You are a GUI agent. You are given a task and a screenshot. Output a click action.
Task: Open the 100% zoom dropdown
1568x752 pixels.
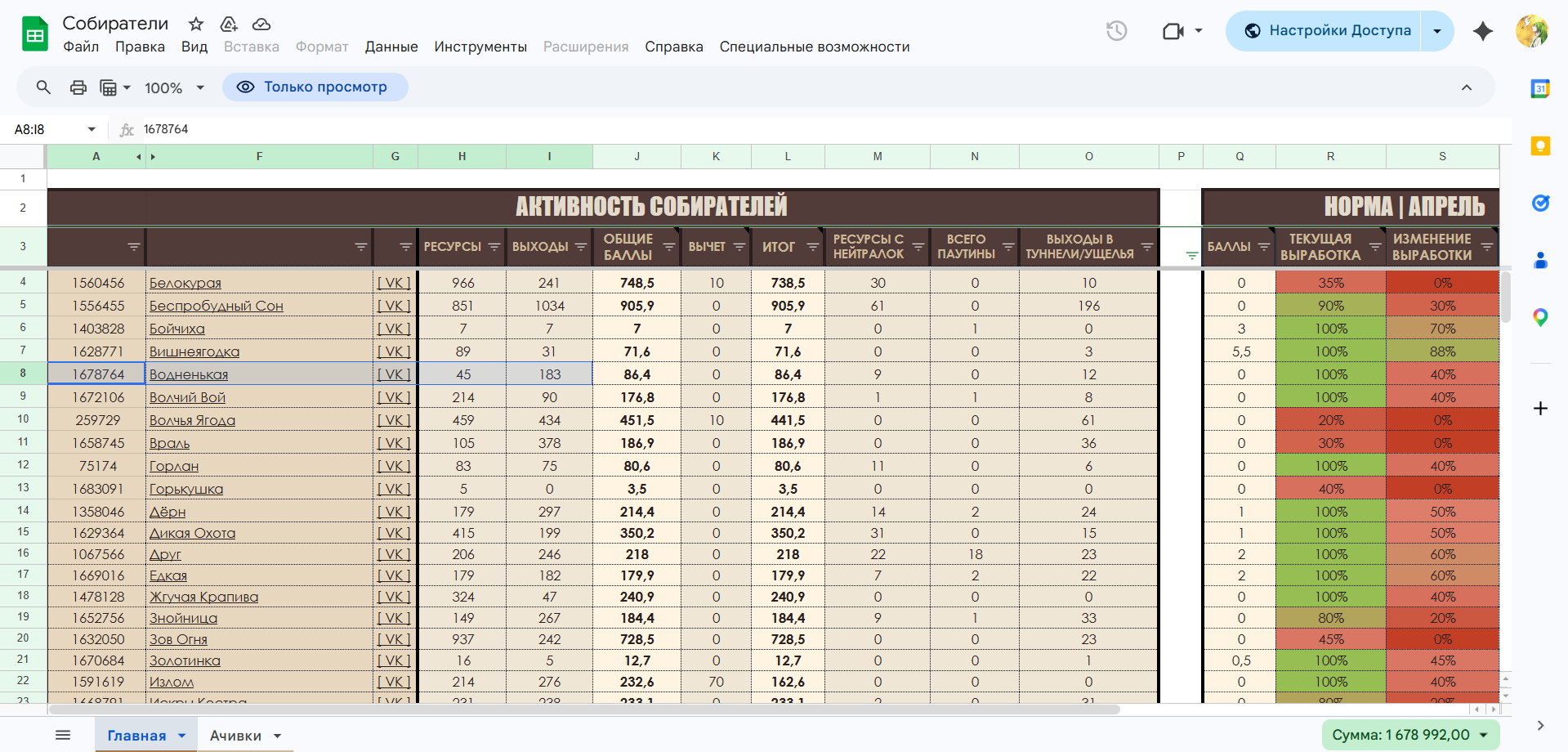(174, 87)
